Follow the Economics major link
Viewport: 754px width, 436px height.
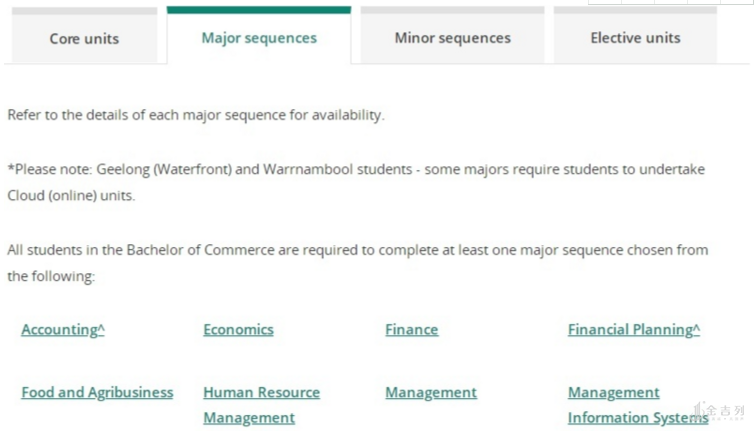(x=238, y=330)
